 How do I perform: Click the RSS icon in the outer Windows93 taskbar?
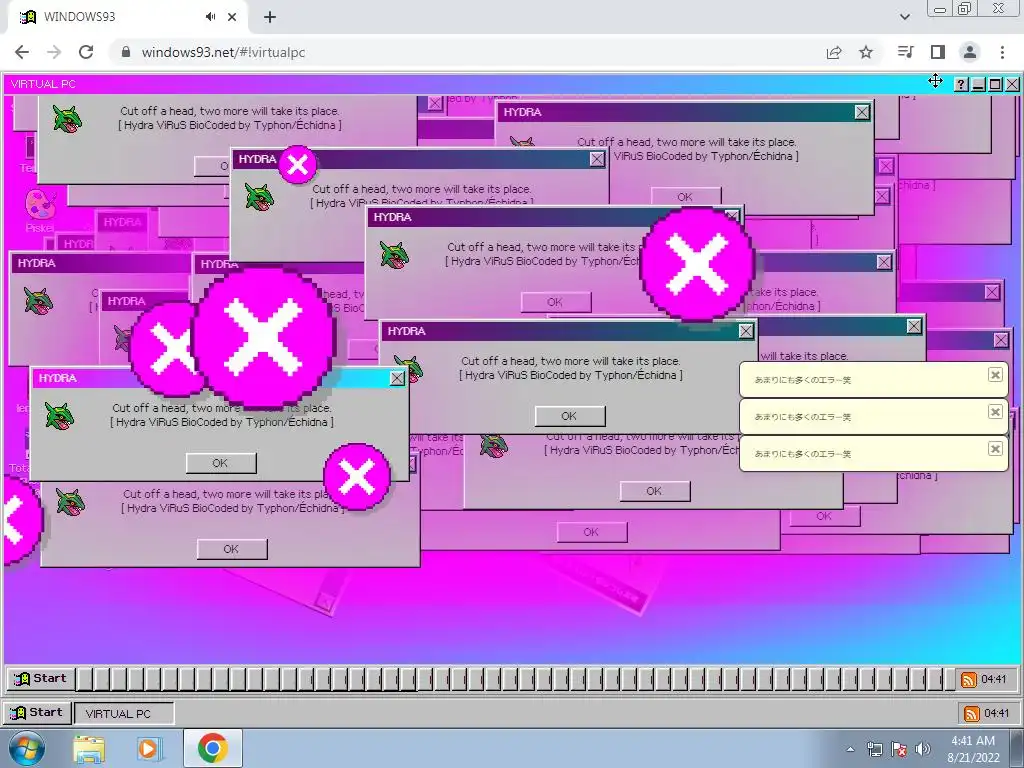click(972, 713)
